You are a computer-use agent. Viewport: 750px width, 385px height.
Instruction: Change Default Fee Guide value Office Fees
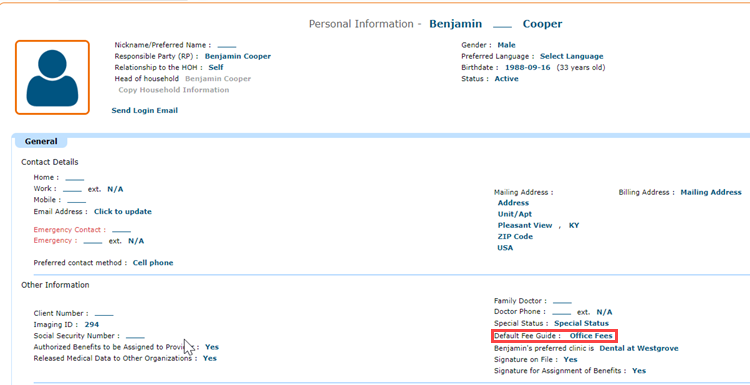pyautogui.click(x=591, y=336)
